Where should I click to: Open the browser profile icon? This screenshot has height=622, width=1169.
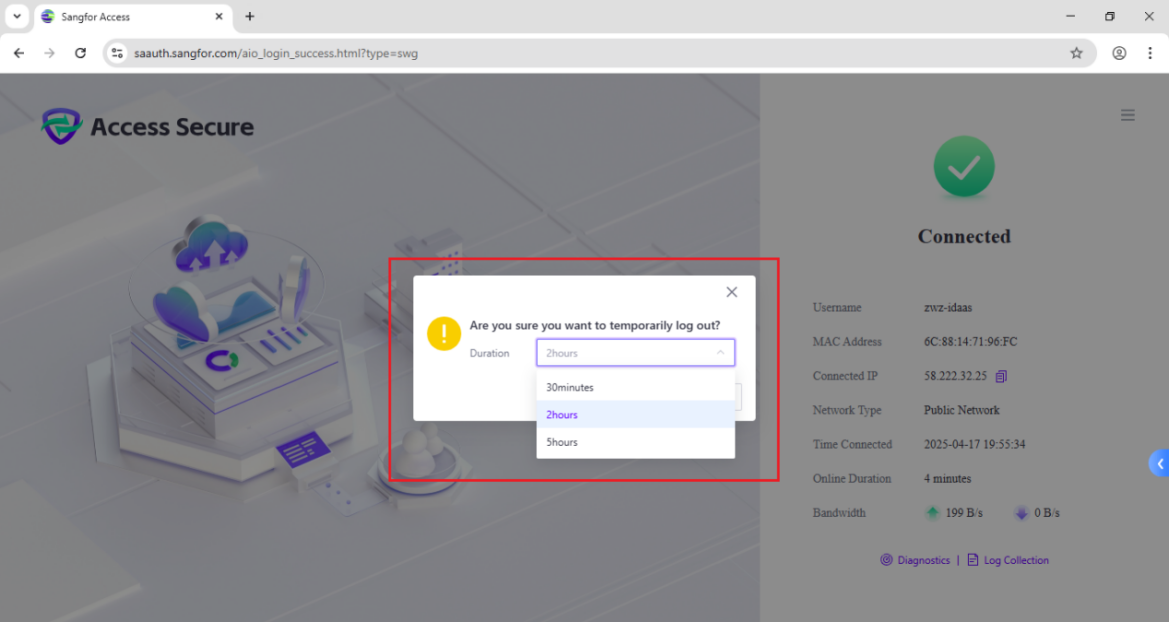pyautogui.click(x=1119, y=53)
